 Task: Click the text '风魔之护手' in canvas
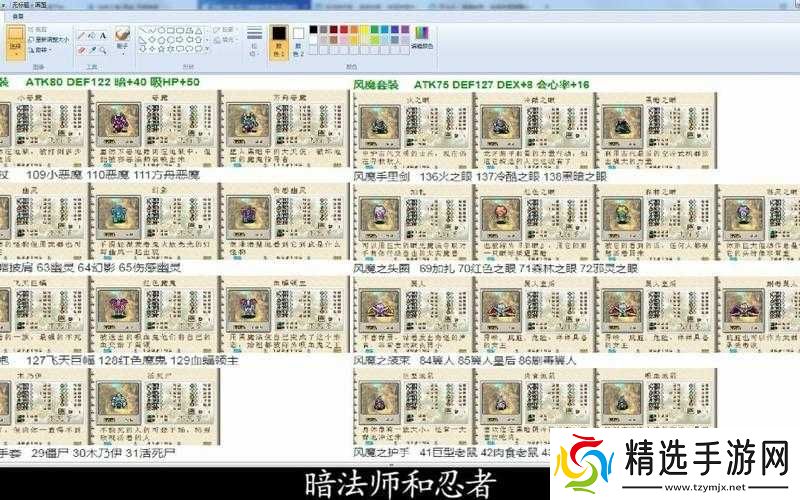[381, 452]
